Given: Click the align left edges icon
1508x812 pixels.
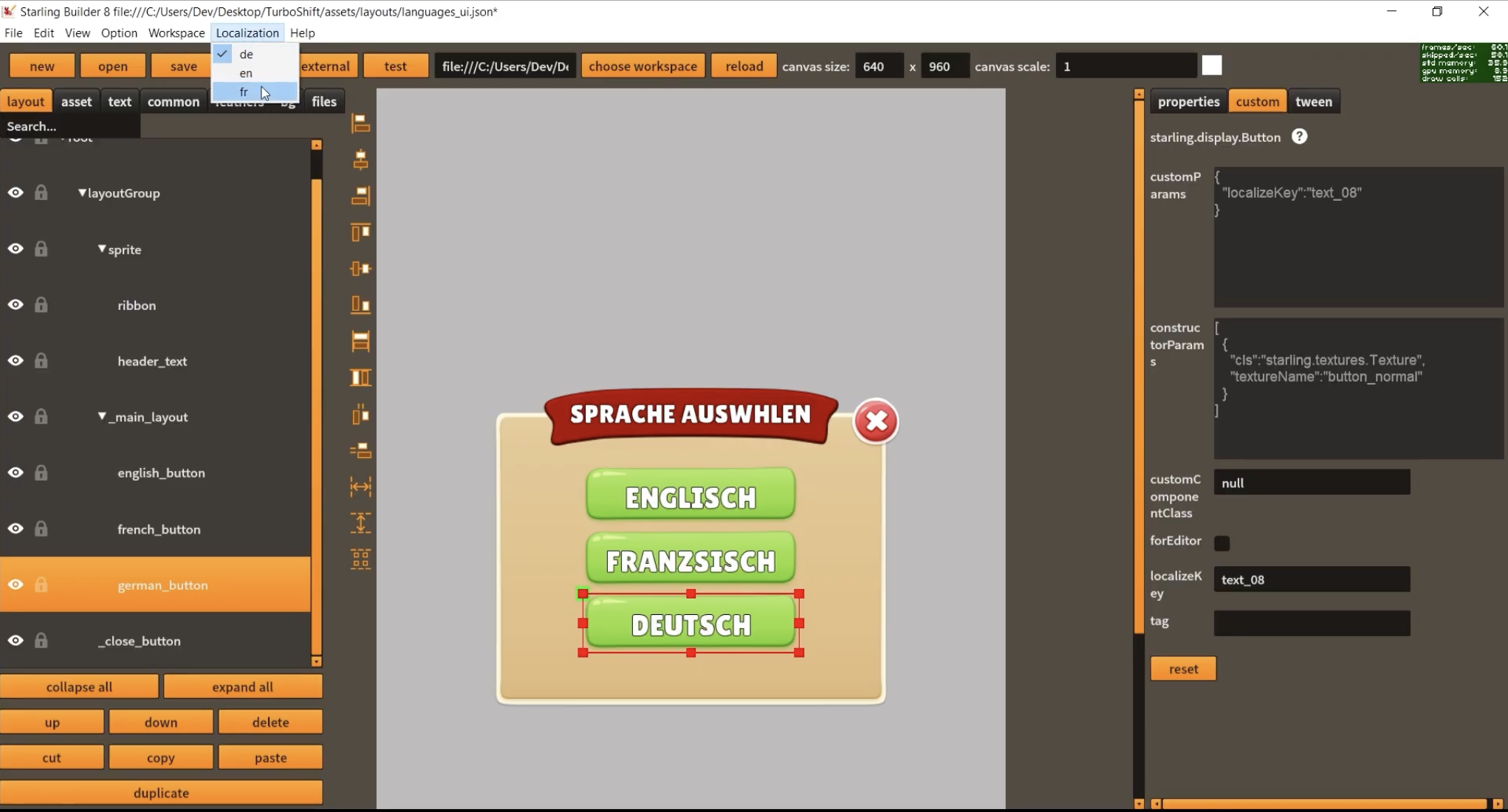Looking at the screenshot, I should tap(360, 123).
